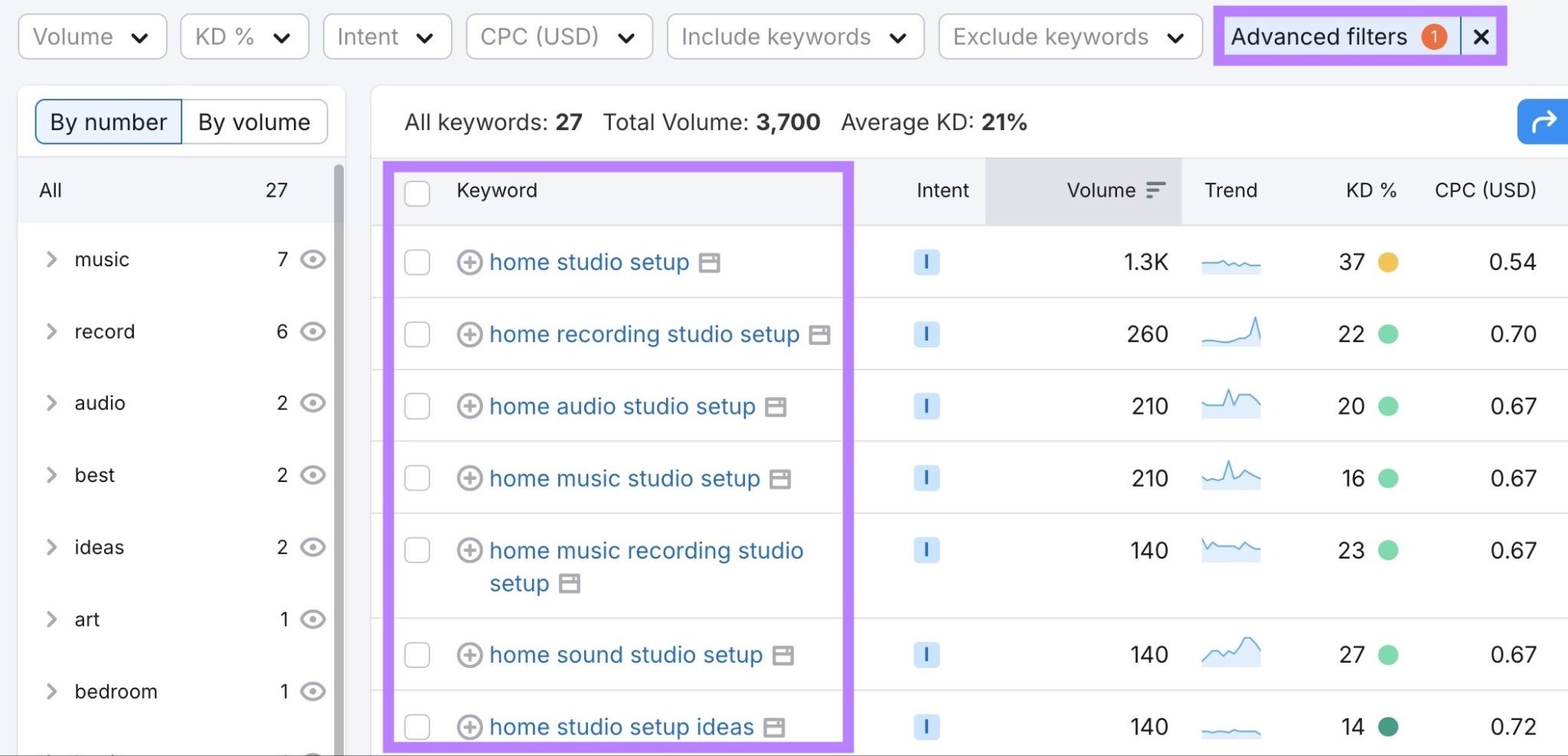Click intent badge for 'home sound studio setup'
The image size is (1568, 756).
926,655
